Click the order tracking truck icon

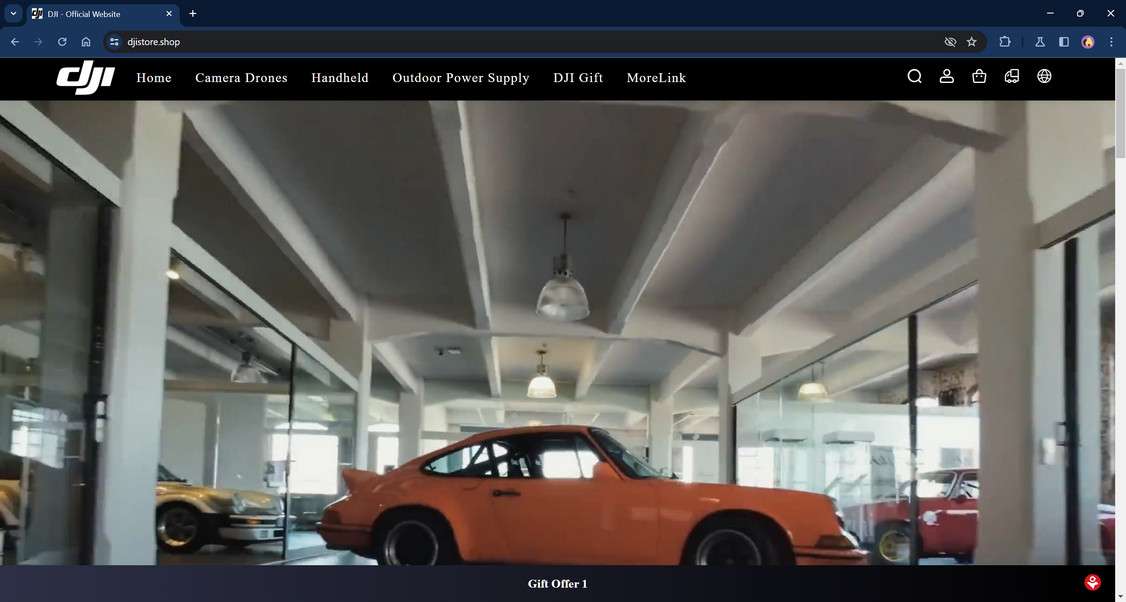click(x=1012, y=76)
